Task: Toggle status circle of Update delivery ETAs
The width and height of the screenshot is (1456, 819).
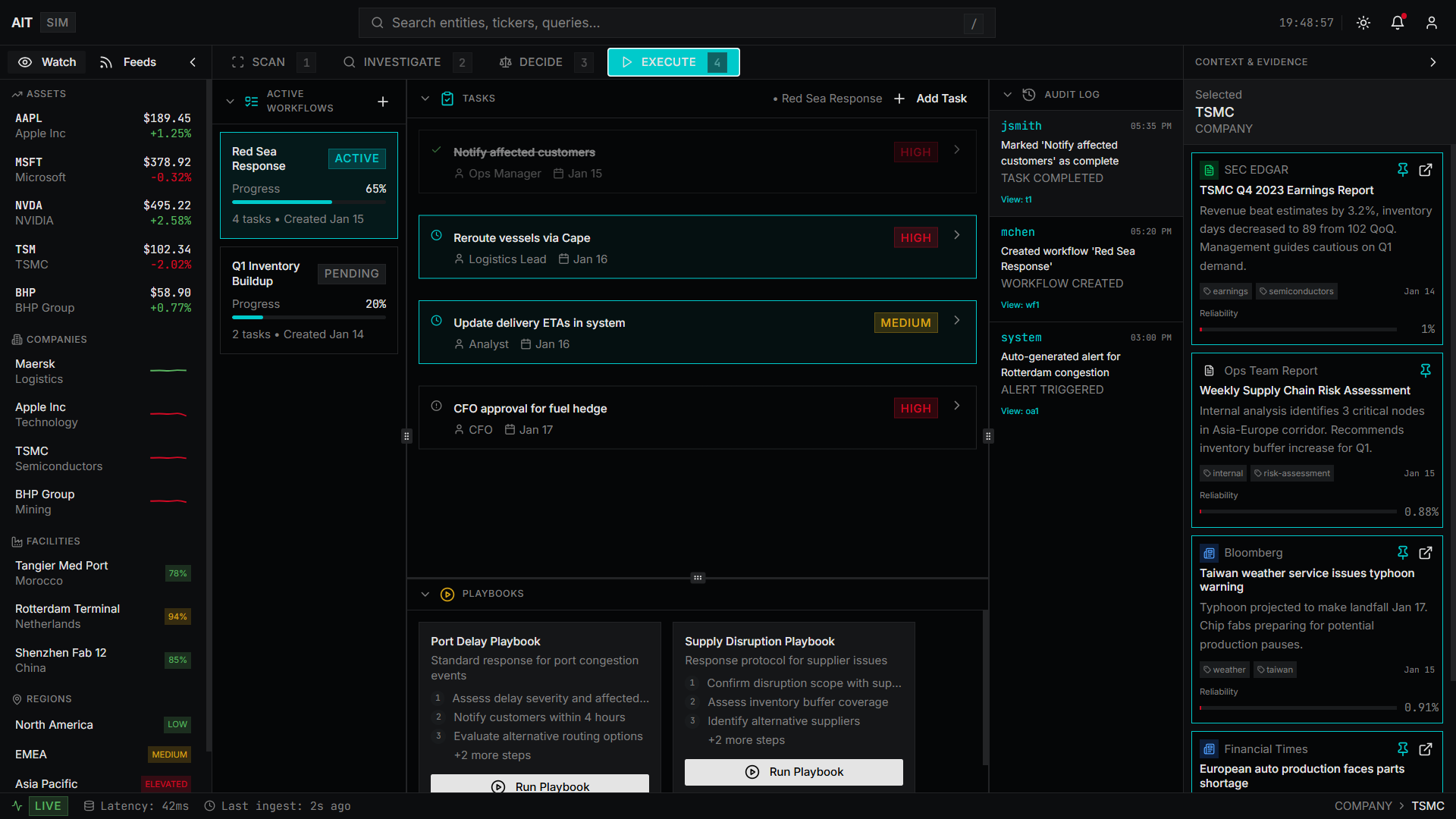Action: [x=437, y=321]
